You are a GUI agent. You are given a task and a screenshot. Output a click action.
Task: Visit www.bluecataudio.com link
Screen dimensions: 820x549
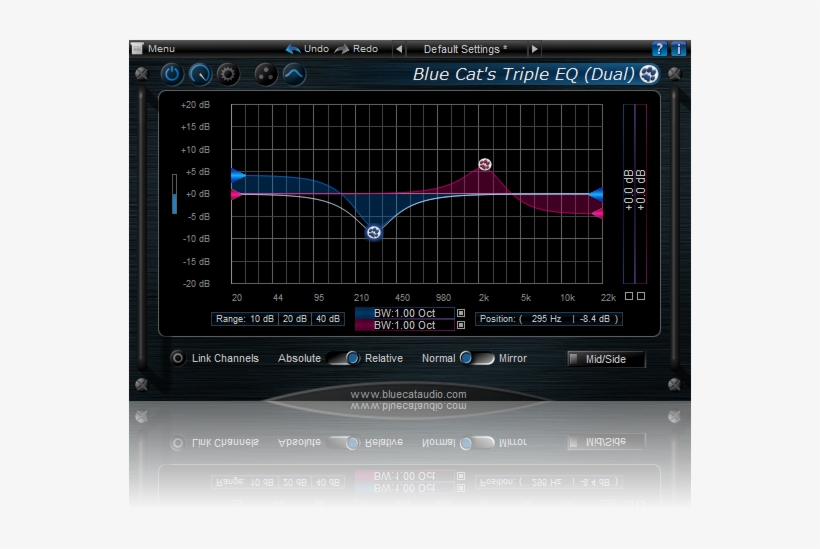[x=408, y=394]
